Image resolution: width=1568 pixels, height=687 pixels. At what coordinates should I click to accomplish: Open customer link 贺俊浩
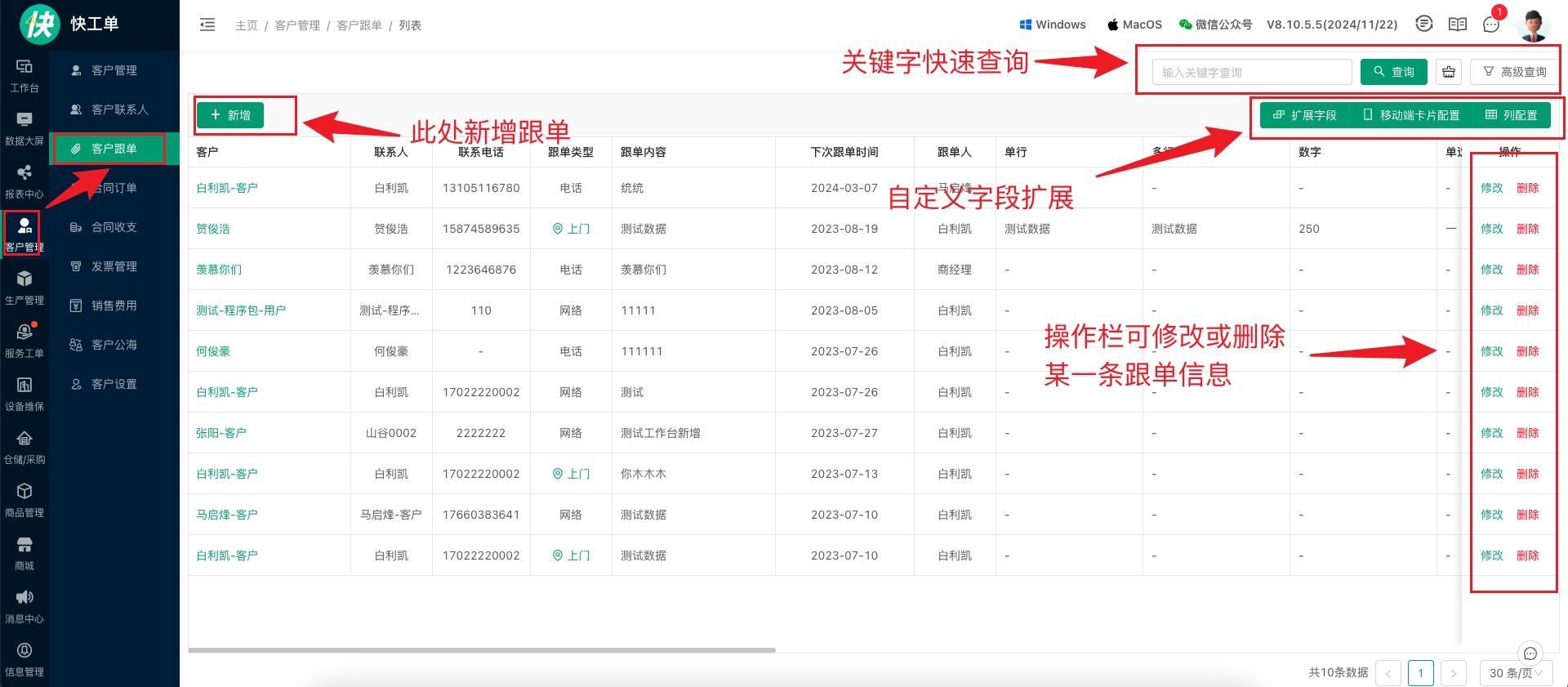(x=213, y=229)
